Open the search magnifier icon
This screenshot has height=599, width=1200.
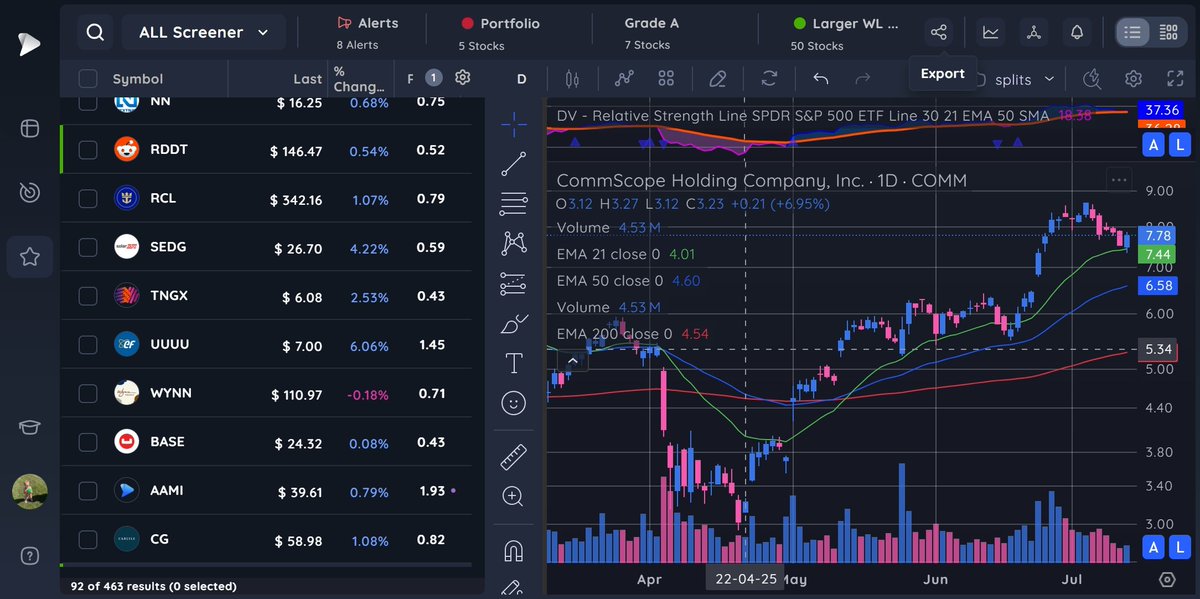[95, 32]
